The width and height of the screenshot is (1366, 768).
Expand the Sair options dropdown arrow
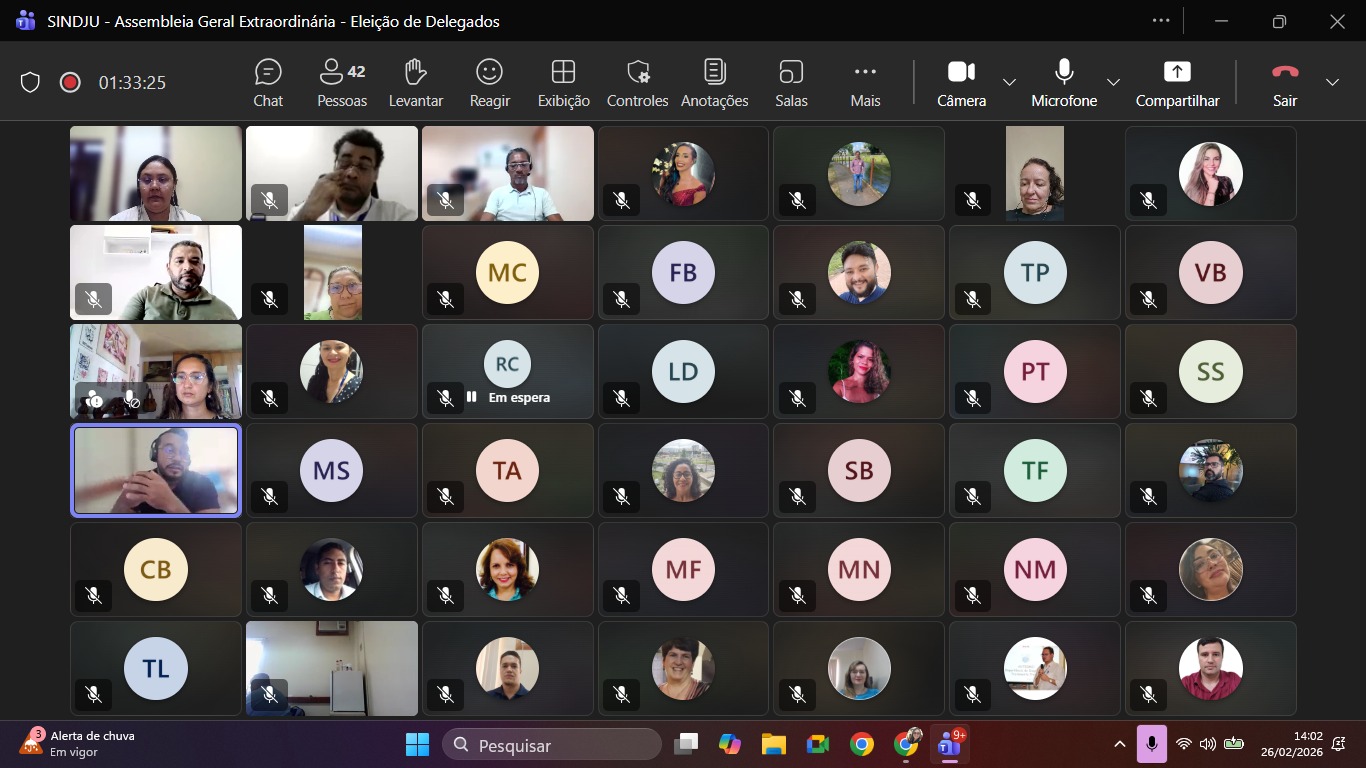(1332, 82)
